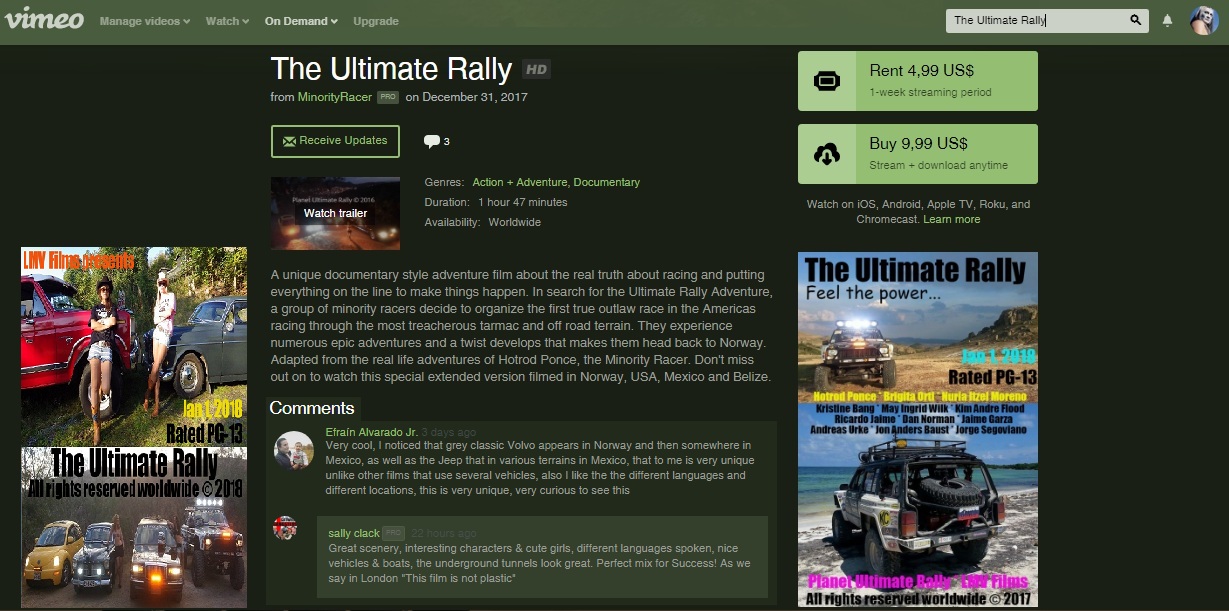Click the '1 hour 47 minutes' duration text

point(520,203)
